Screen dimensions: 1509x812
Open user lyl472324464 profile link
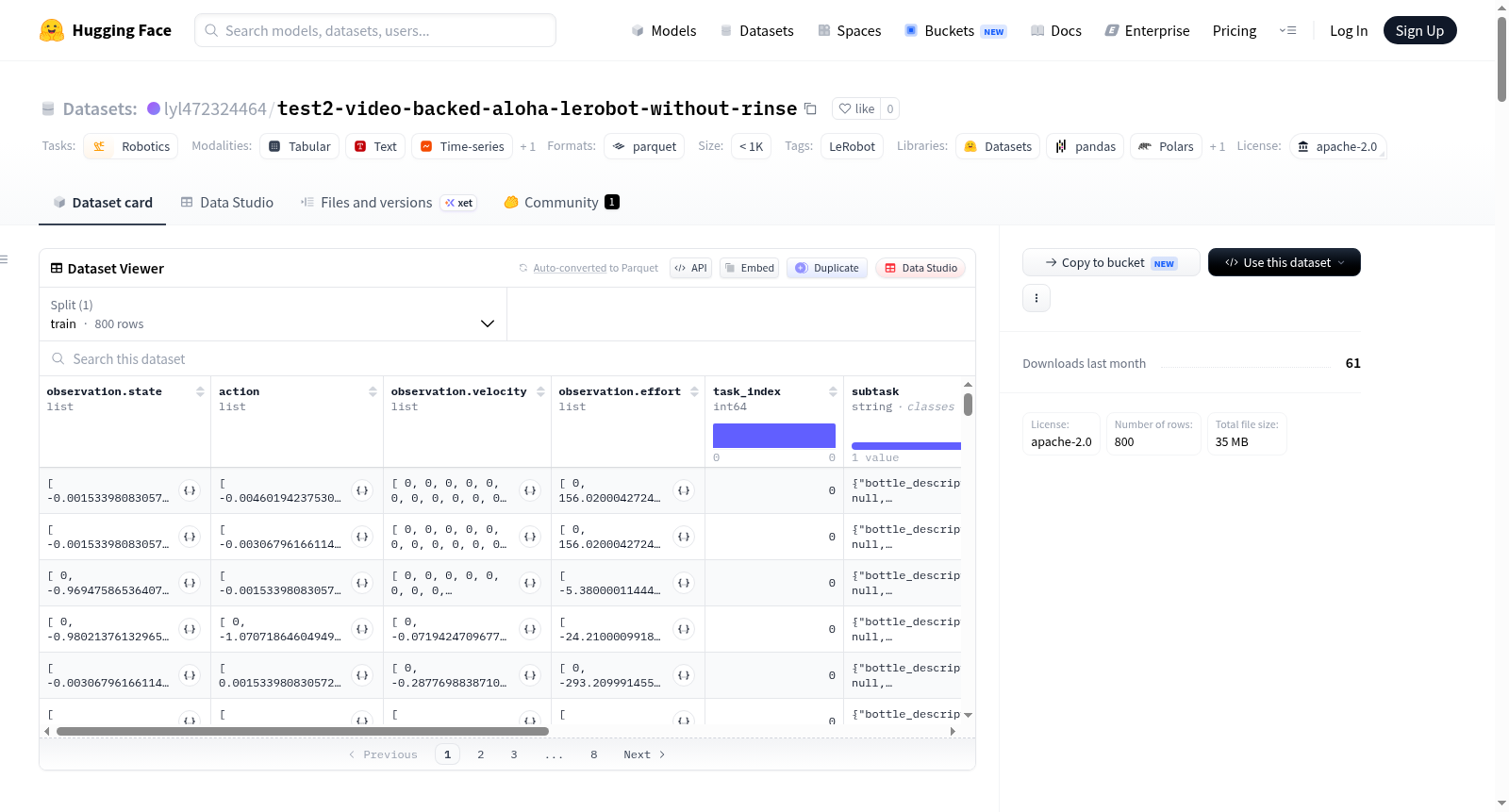[x=215, y=108]
